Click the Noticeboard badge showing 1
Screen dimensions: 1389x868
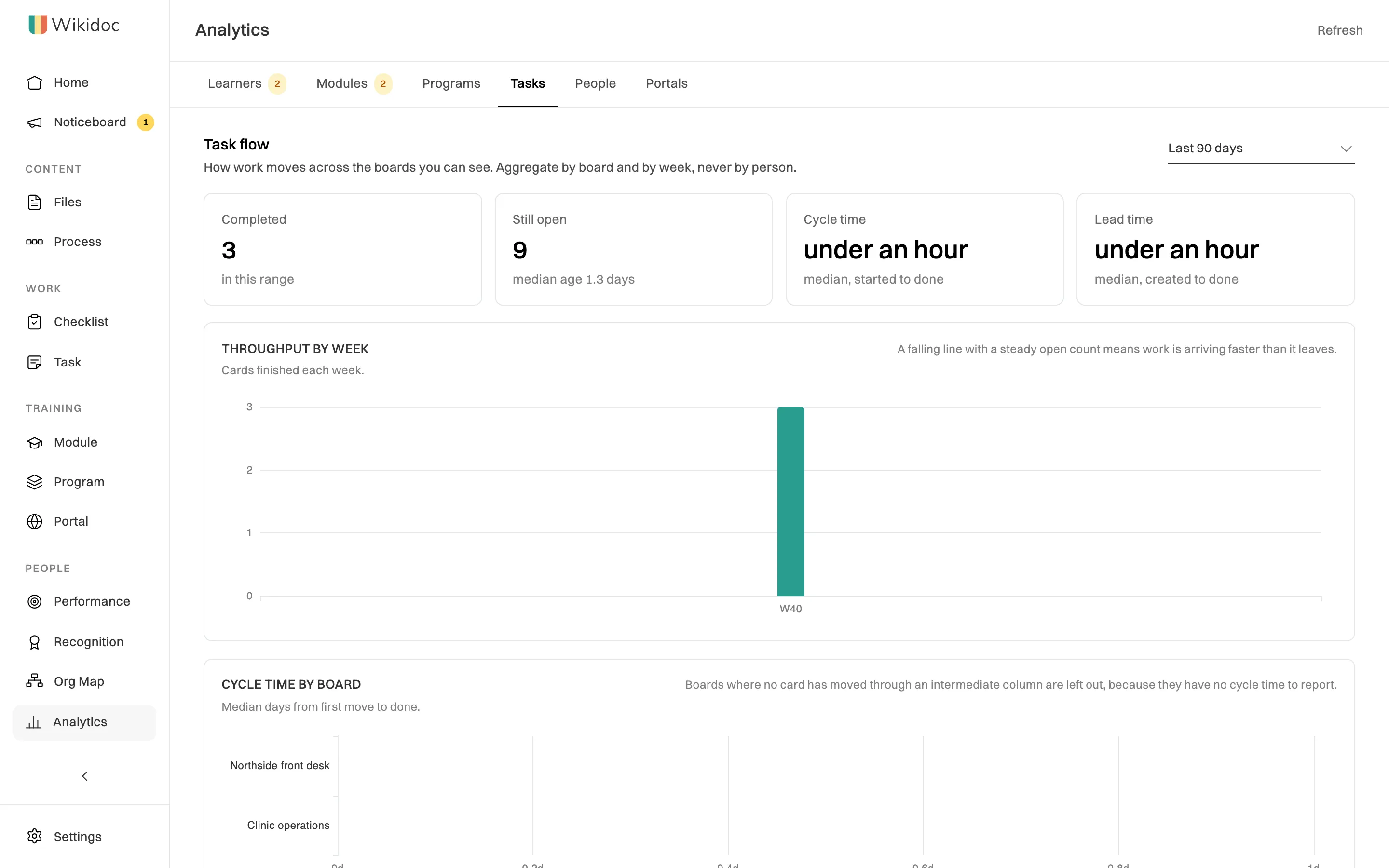click(x=145, y=122)
